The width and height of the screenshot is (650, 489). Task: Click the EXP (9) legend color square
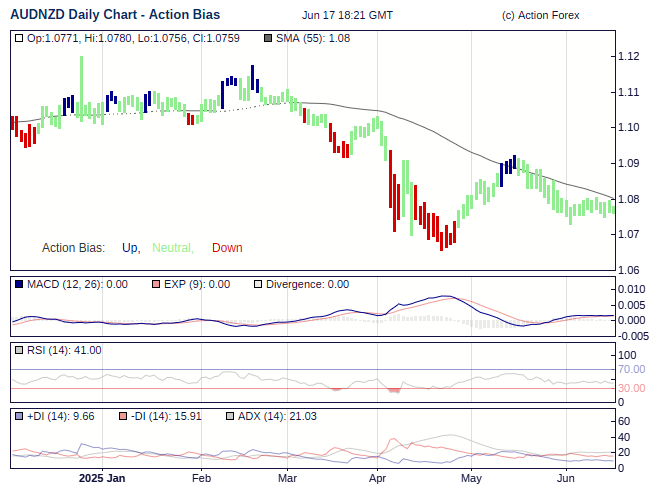(155, 284)
